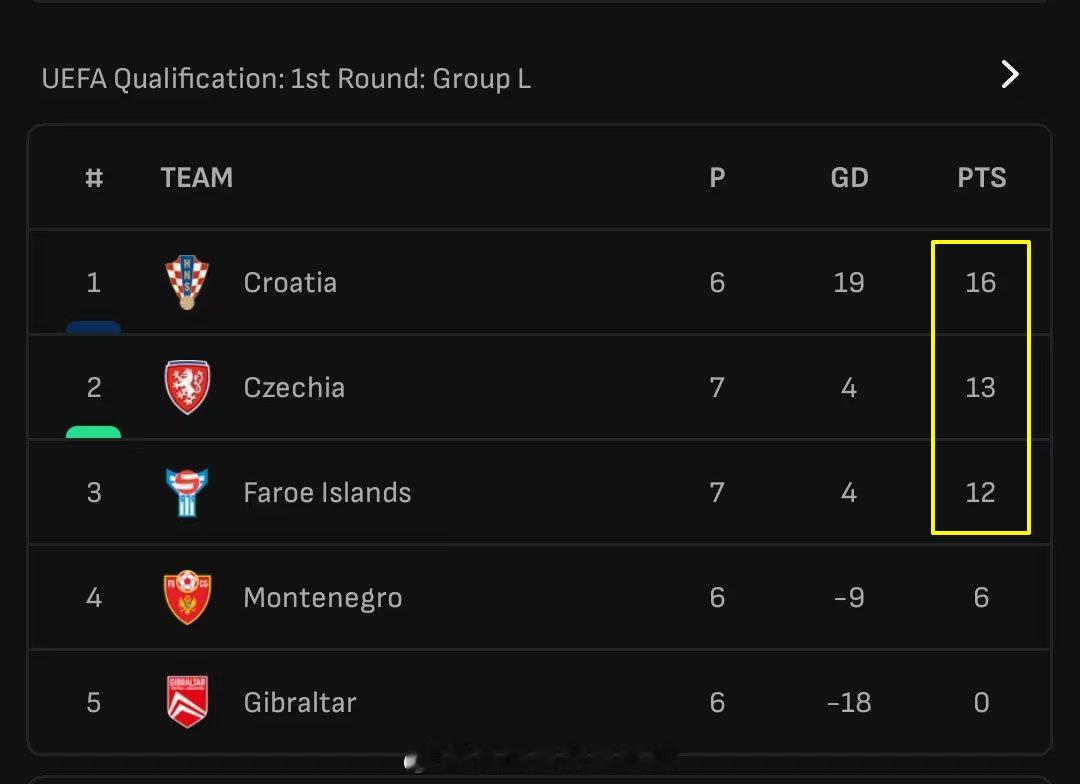Click the Montenegro team crest icon
The image size is (1080, 784).
[187, 597]
